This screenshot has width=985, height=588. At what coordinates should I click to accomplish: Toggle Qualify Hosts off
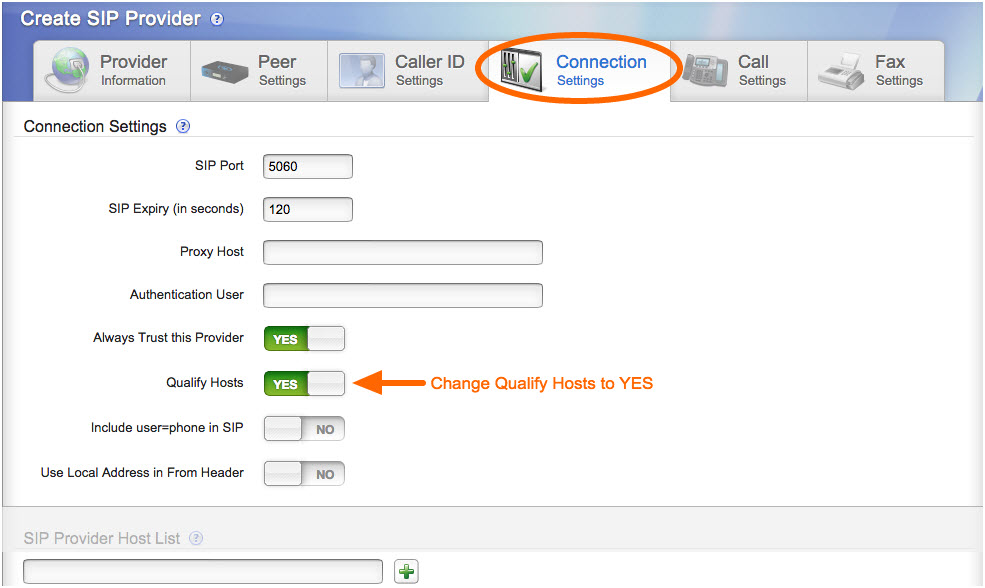tap(304, 383)
